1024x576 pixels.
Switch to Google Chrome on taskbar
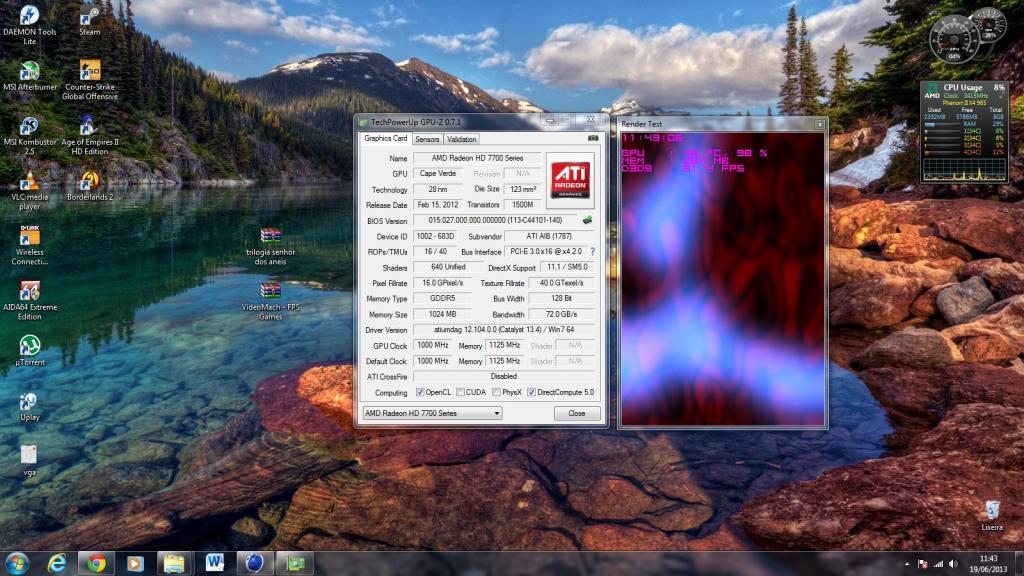[96, 563]
